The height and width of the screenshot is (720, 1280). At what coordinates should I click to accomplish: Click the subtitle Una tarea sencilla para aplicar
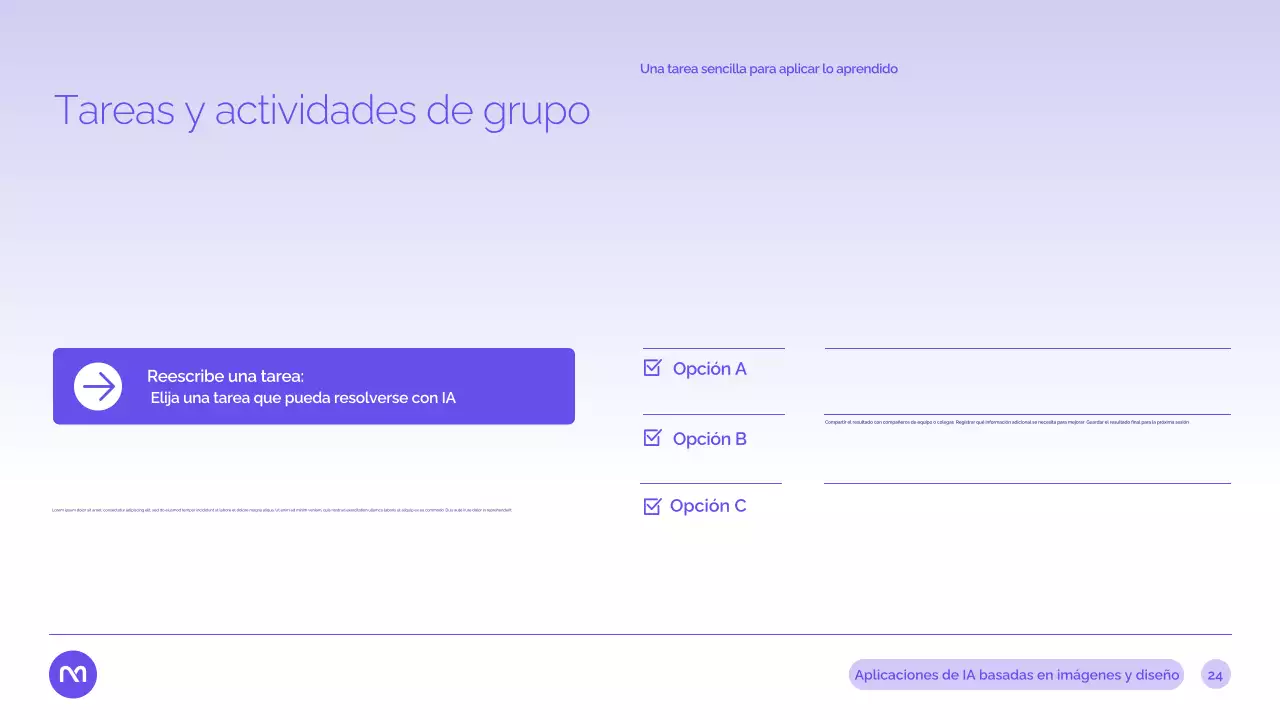click(x=768, y=68)
